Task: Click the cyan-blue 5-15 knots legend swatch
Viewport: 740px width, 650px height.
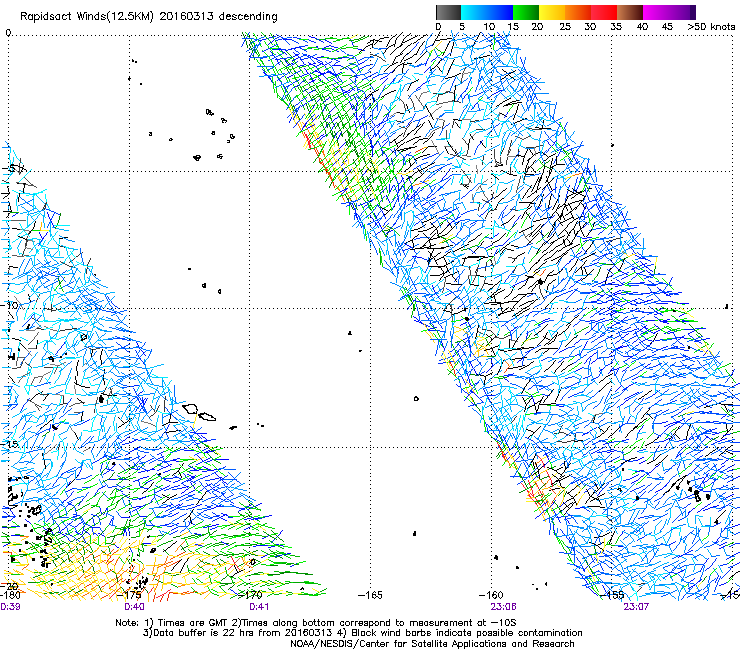Action: pos(487,12)
